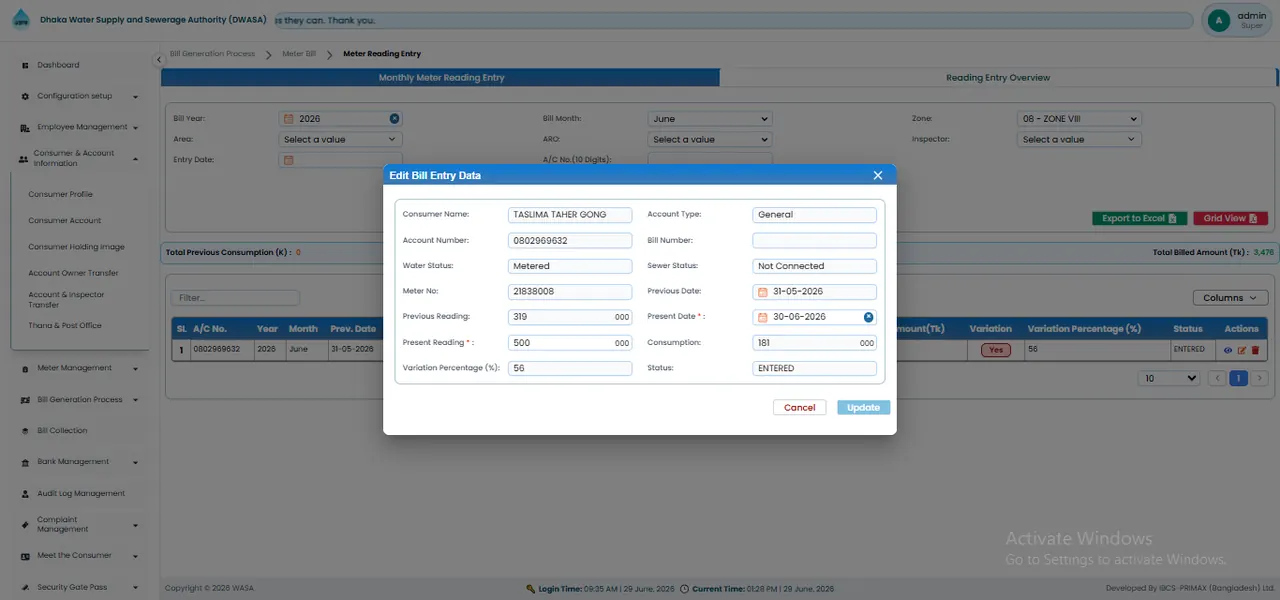Open calendar icon in Entry Date field
1280x600 pixels.
(x=289, y=160)
